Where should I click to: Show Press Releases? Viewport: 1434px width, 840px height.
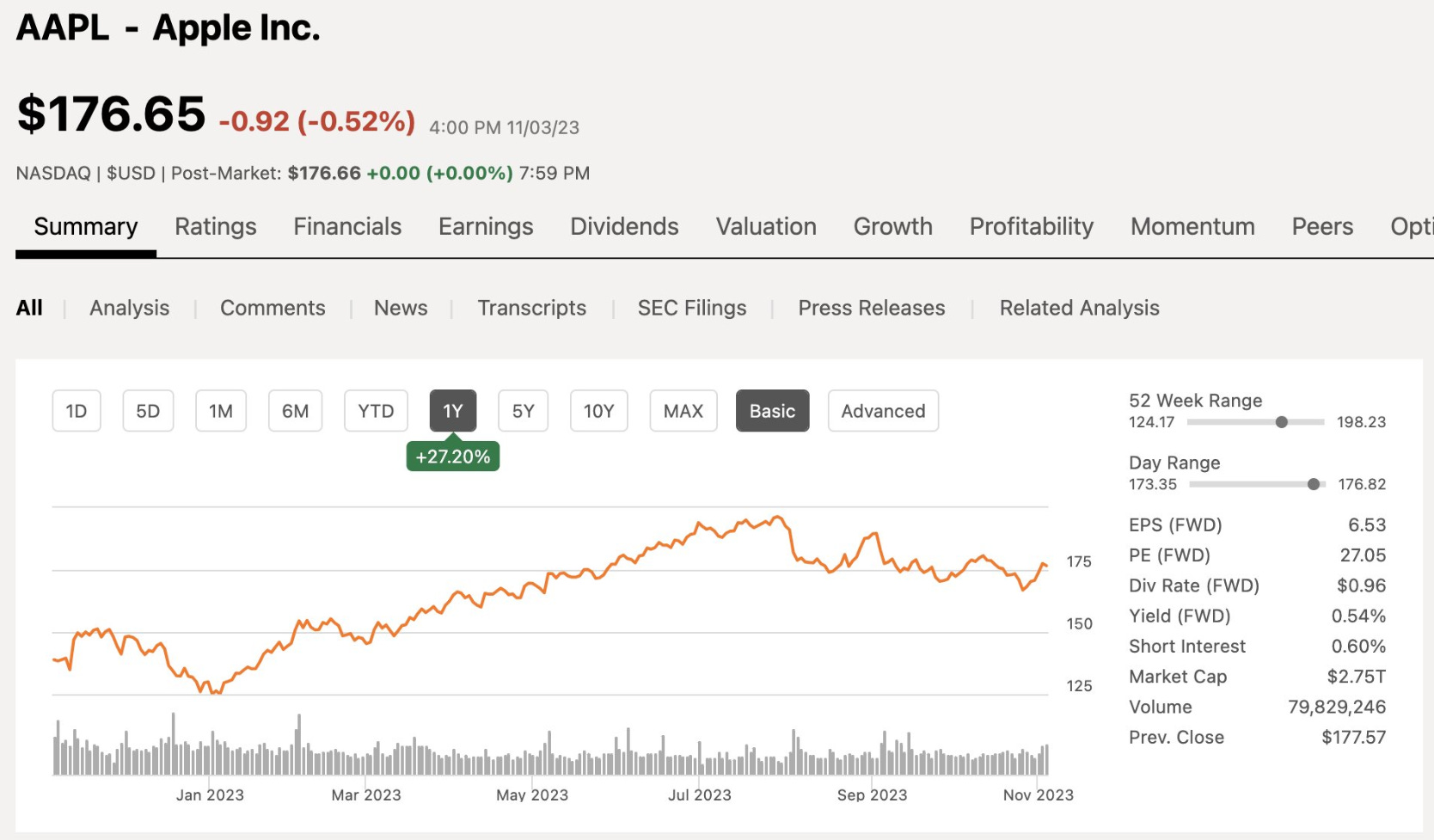[x=872, y=308]
